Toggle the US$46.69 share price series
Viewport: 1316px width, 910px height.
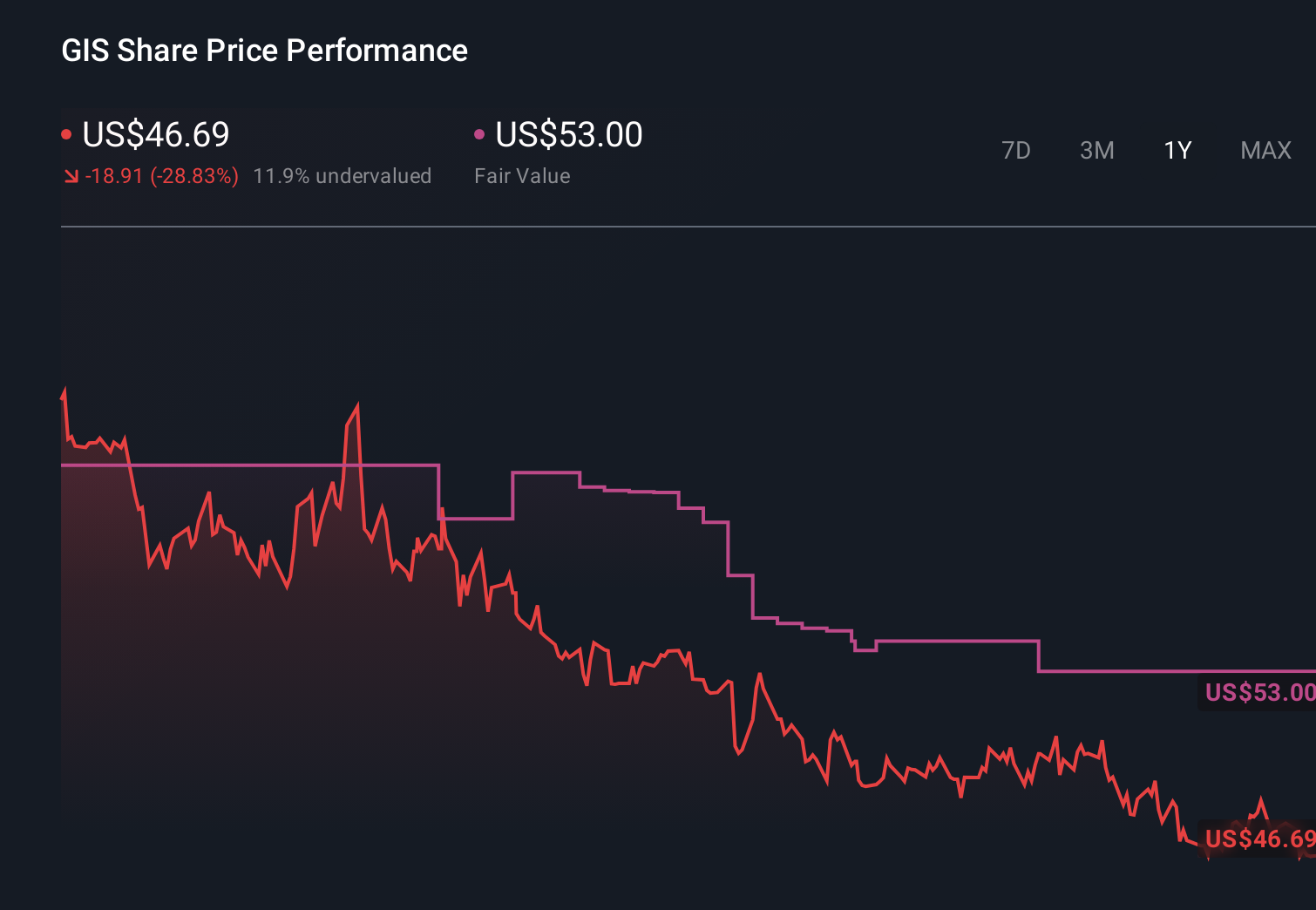(155, 135)
